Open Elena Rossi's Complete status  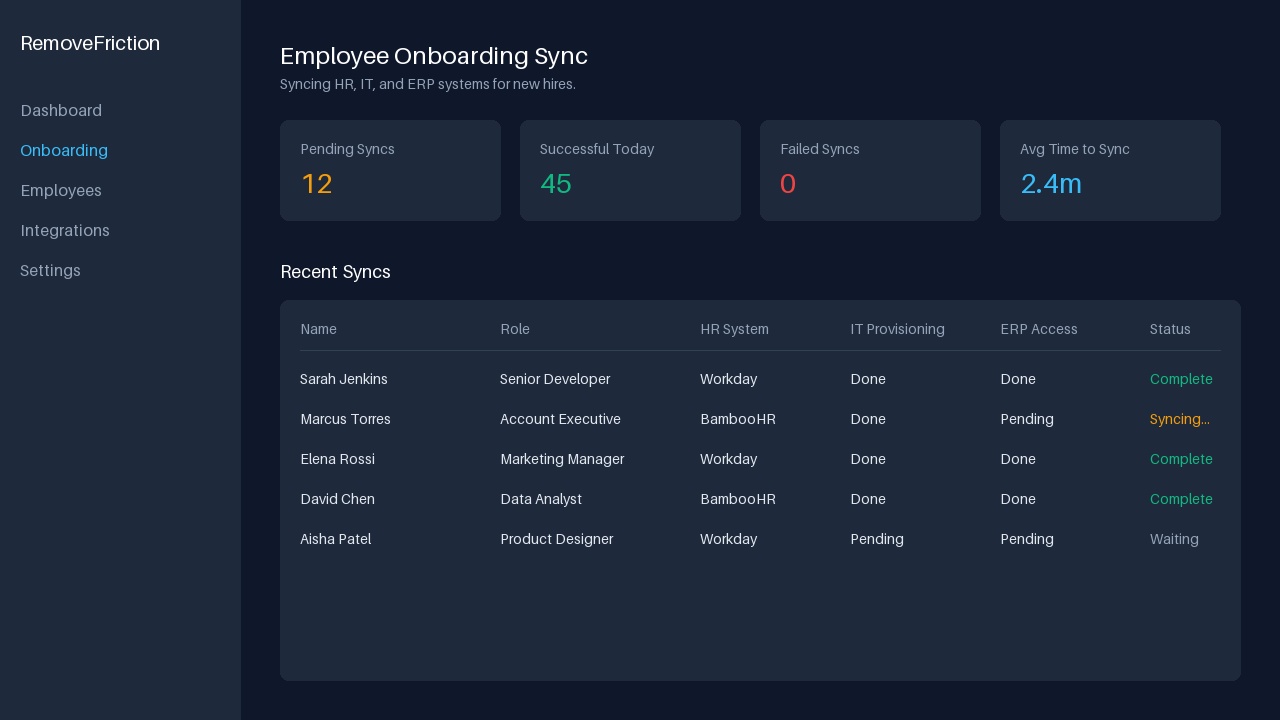pos(1181,459)
